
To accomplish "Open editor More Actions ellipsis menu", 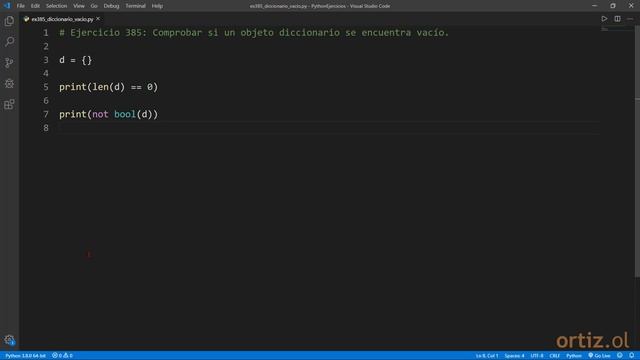I will [630, 19].
